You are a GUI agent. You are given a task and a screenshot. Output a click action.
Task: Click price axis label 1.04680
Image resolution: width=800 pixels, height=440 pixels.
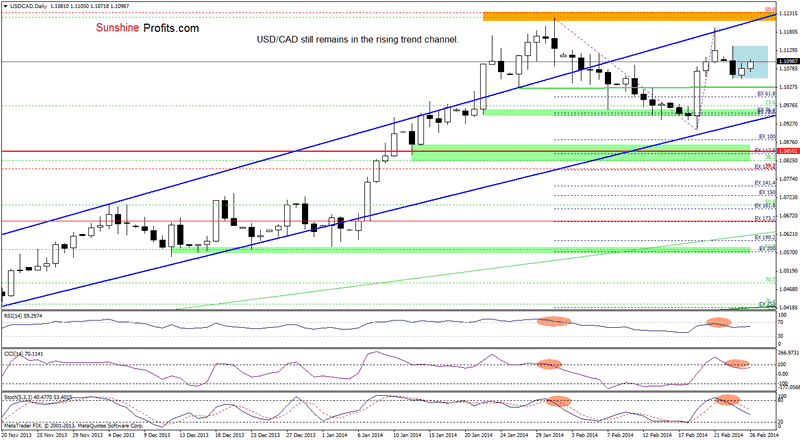pos(789,289)
